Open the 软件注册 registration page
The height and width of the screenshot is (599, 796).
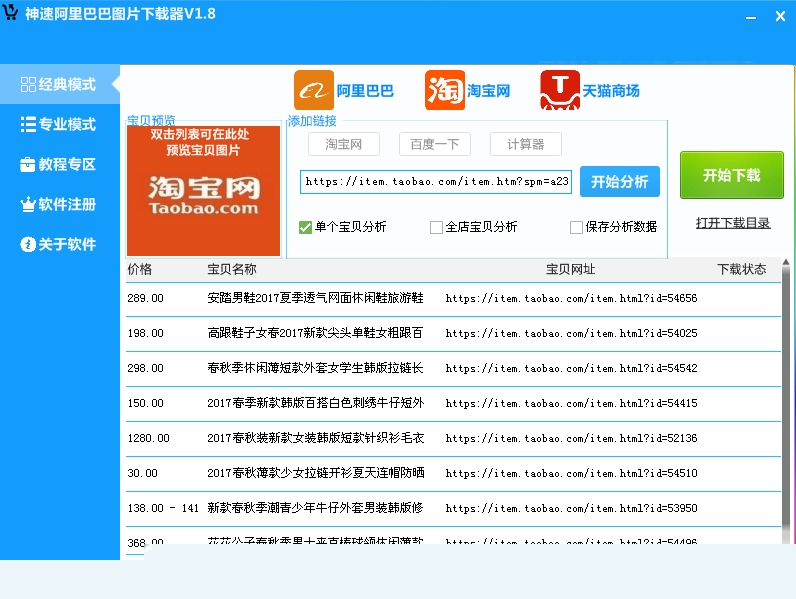click(59, 205)
